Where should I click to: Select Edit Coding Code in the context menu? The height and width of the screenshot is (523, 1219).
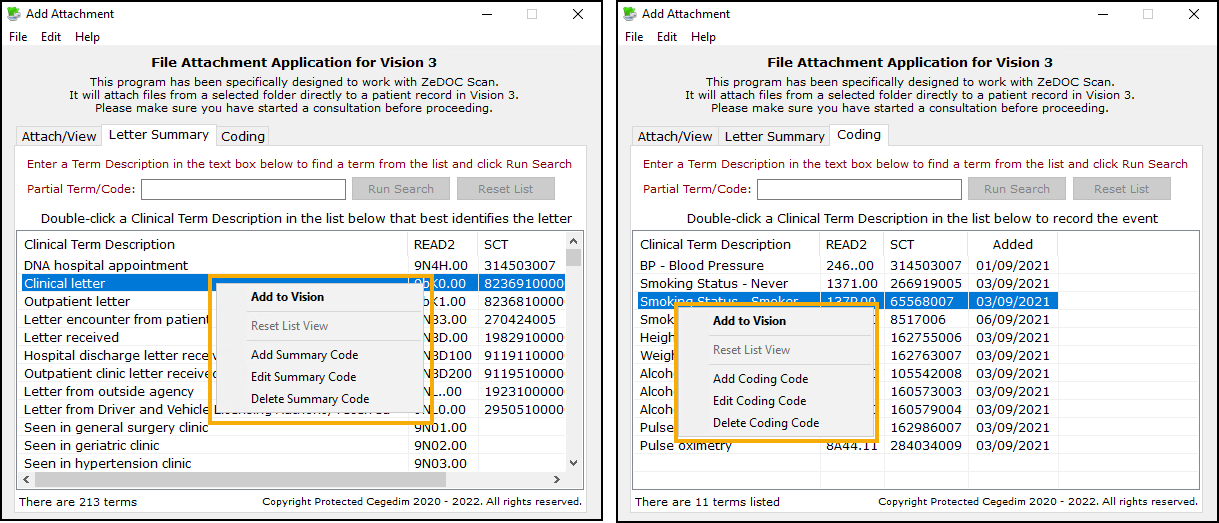[x=759, y=401]
